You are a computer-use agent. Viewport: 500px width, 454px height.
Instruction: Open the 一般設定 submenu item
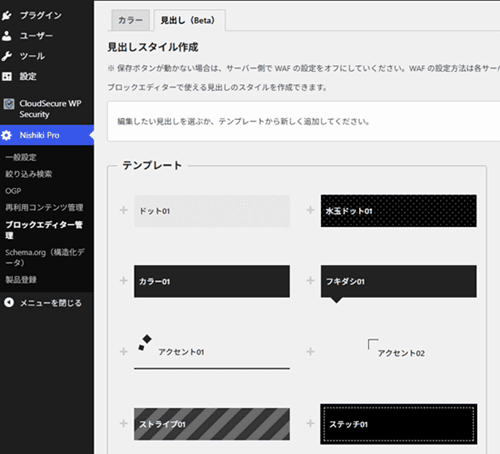coord(21,157)
